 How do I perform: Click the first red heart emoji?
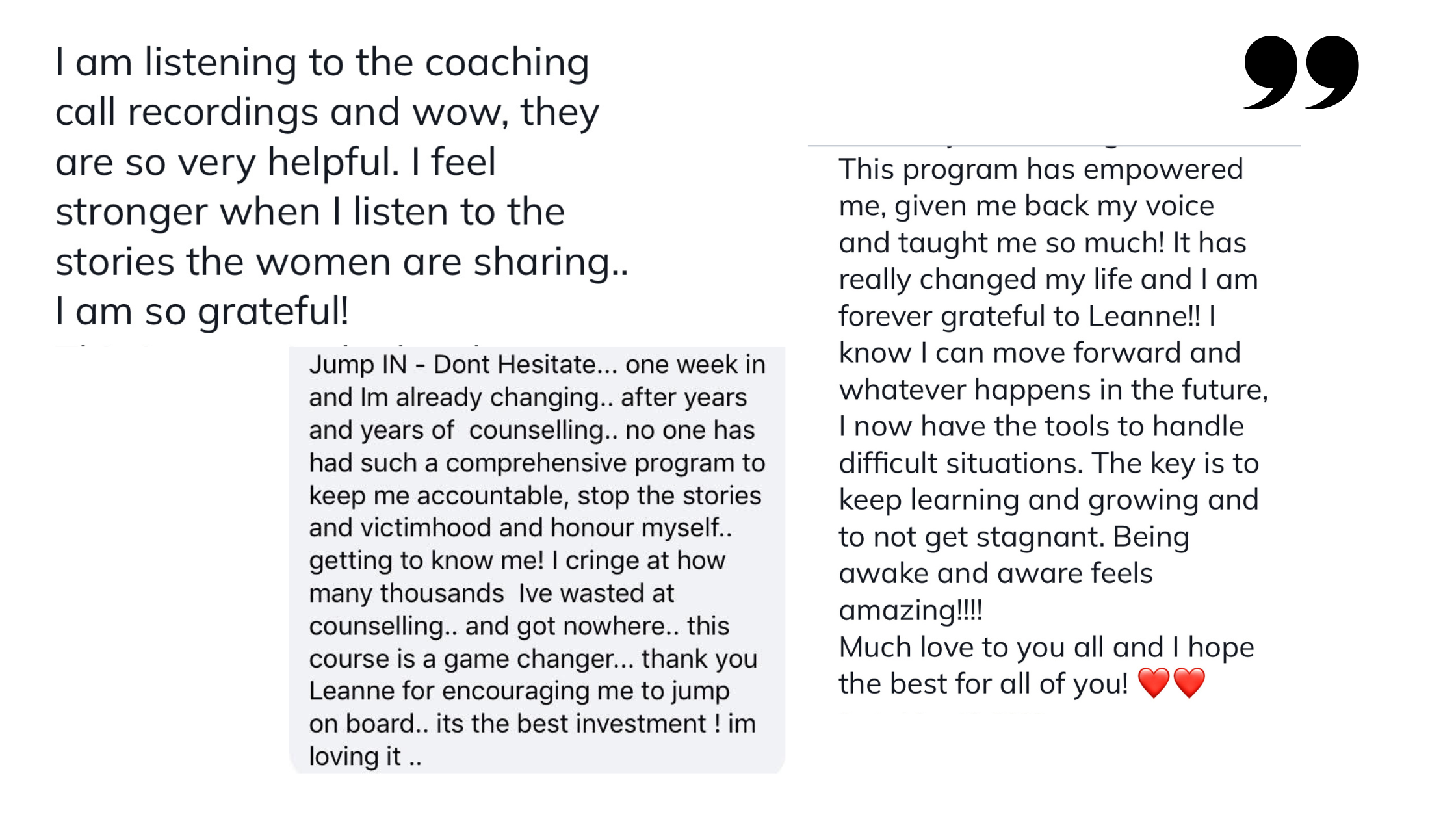pos(1154,683)
